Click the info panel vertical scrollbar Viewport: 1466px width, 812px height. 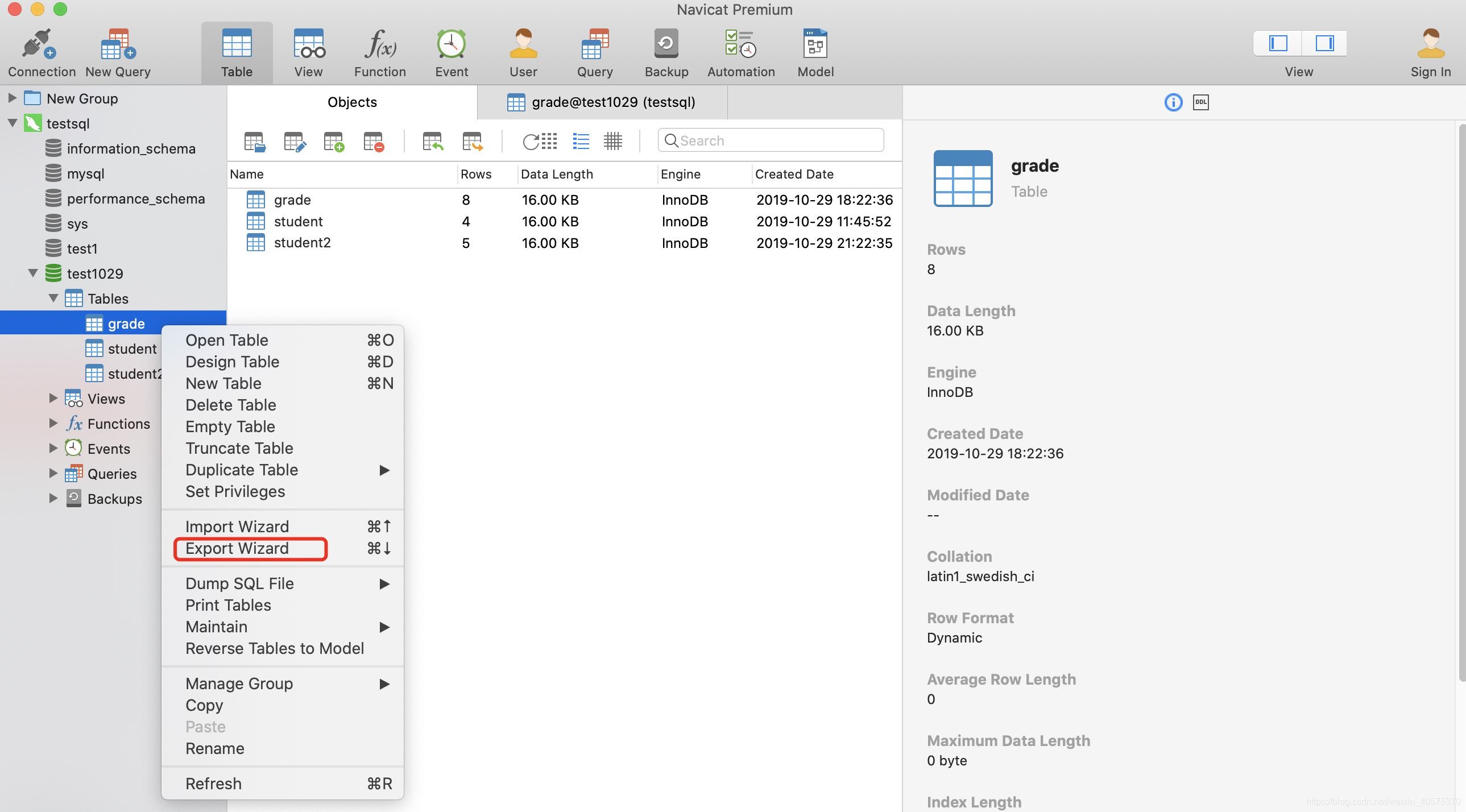pyautogui.click(x=1461, y=398)
